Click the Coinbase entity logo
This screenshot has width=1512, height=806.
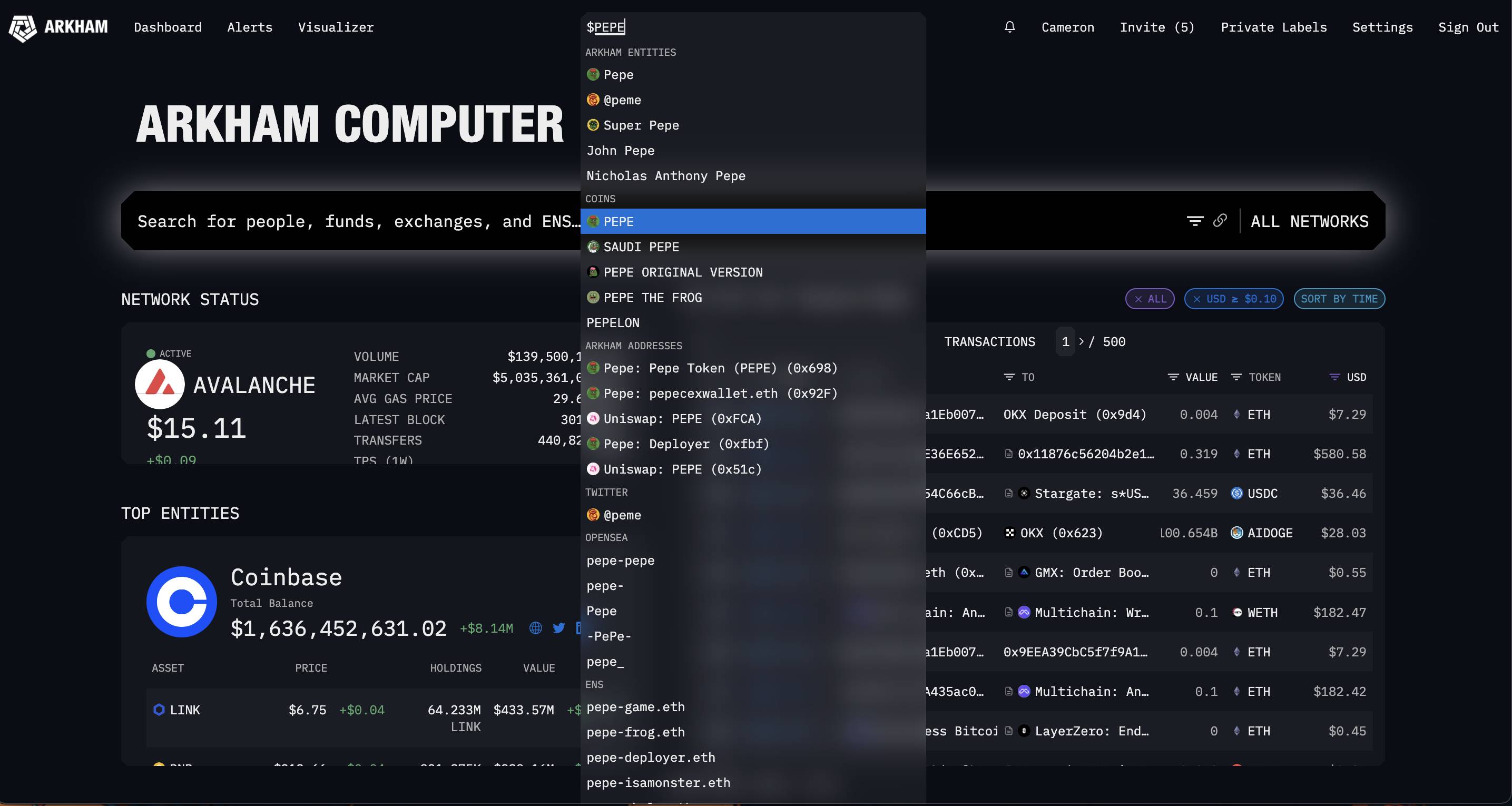pyautogui.click(x=181, y=602)
